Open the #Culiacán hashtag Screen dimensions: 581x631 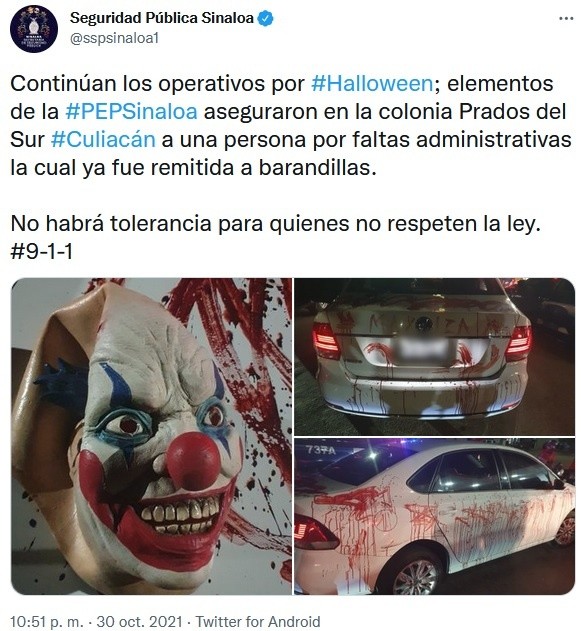pyautogui.click(x=103, y=140)
